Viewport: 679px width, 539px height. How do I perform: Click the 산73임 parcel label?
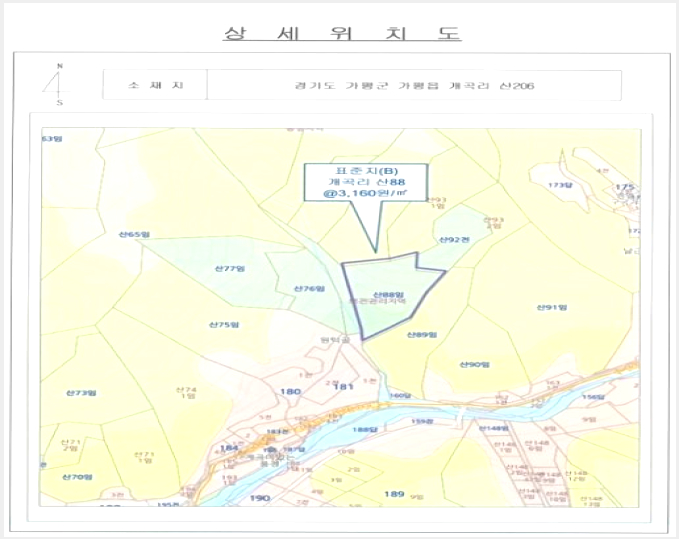tap(81, 393)
